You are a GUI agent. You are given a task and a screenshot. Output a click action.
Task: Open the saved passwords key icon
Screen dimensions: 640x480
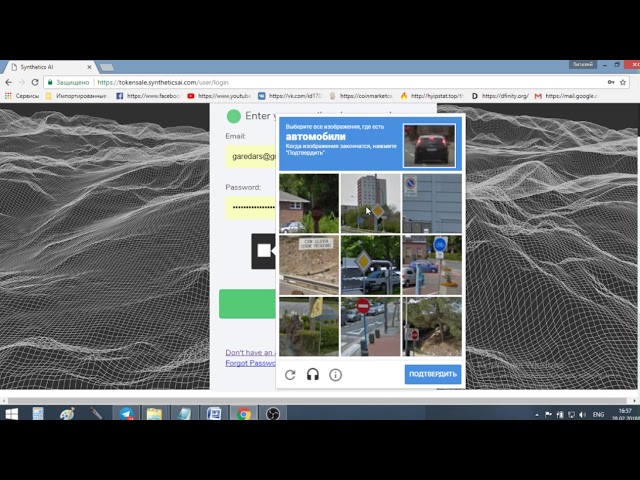(611, 82)
